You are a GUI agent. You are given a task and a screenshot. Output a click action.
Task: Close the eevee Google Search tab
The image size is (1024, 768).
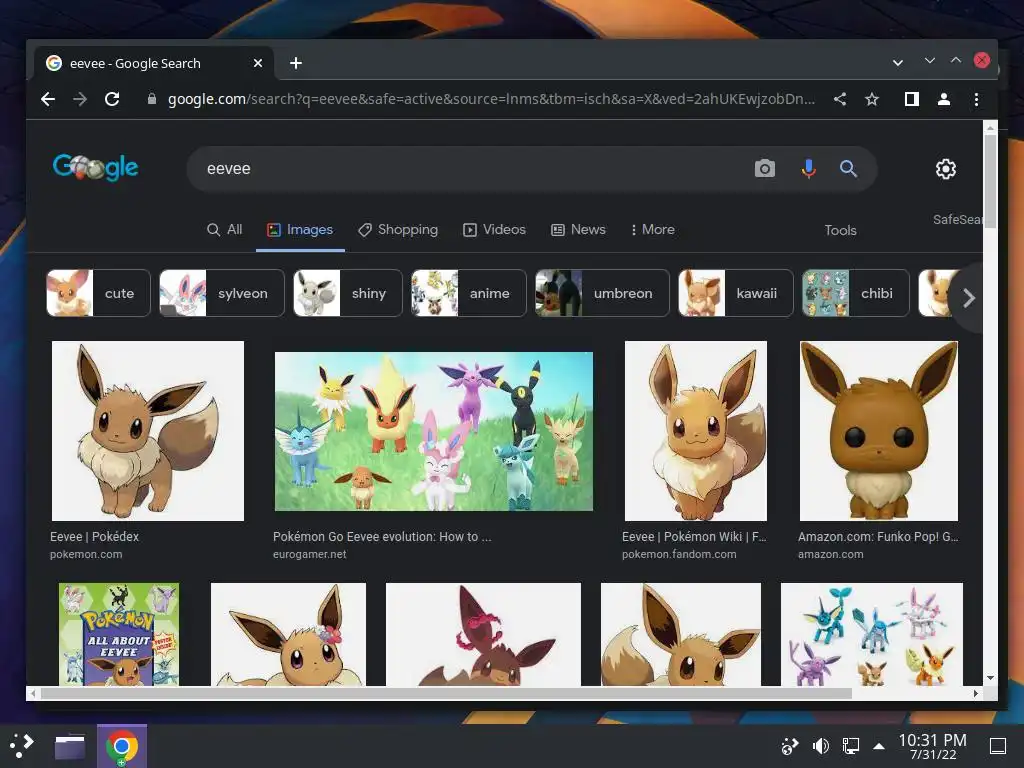click(x=258, y=63)
